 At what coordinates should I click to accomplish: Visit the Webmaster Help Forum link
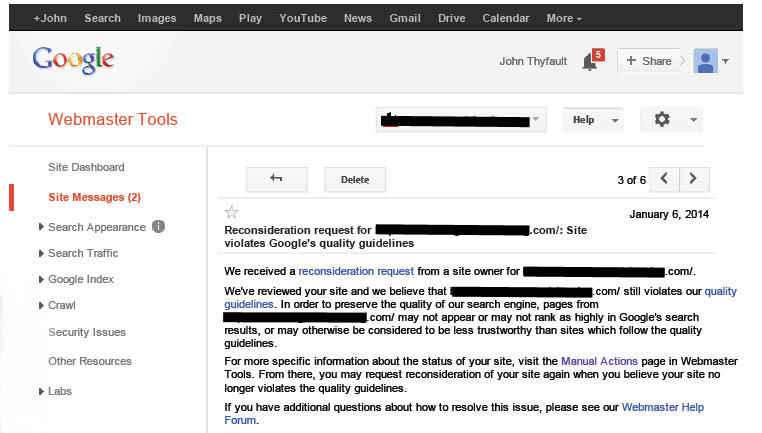[663, 407]
